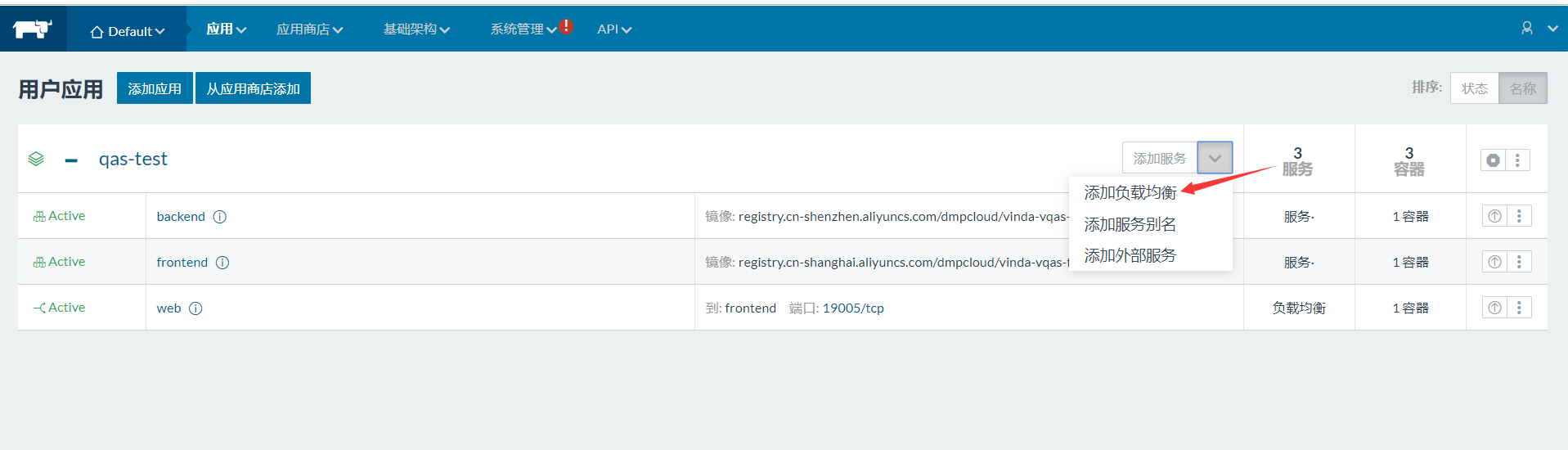Click the 添加应用 button

[x=155, y=88]
